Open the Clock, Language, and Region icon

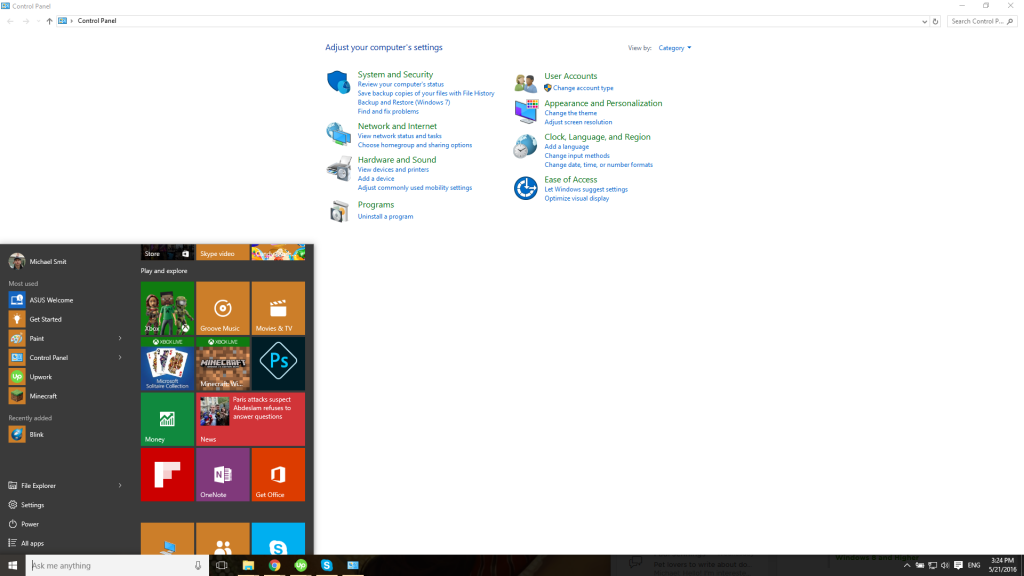coord(525,146)
